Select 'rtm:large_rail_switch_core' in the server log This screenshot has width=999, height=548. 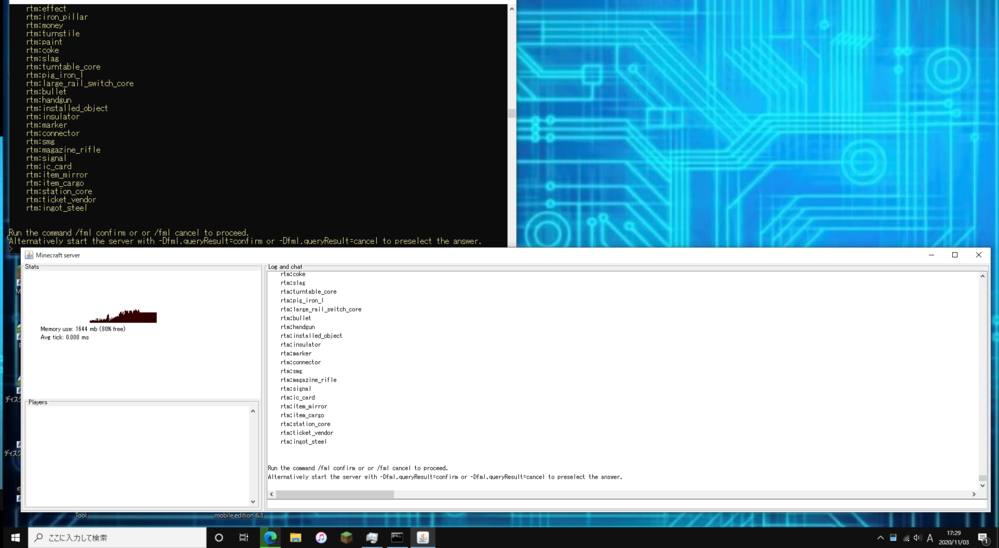tap(320, 309)
